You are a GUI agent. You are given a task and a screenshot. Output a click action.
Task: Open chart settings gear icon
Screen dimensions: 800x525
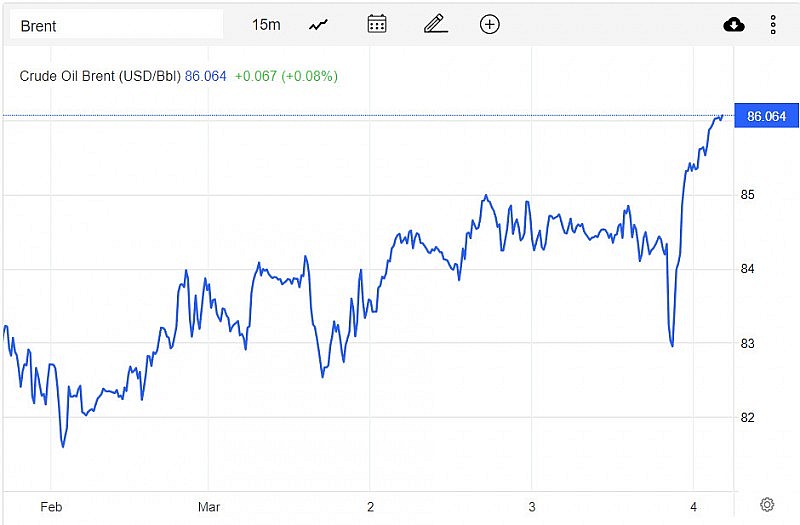pyautogui.click(x=767, y=505)
